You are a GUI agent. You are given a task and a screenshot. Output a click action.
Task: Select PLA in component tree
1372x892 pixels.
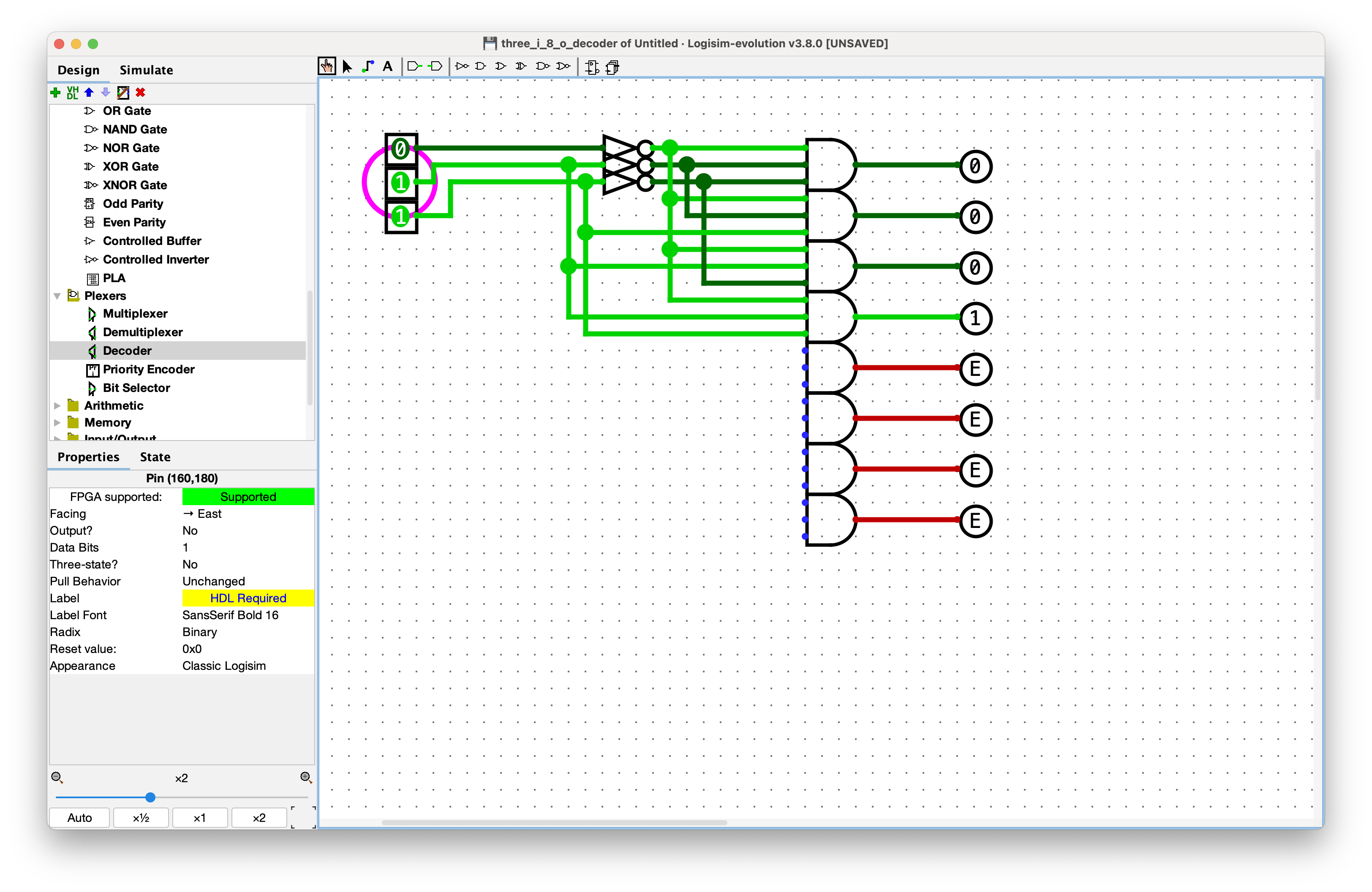[x=114, y=278]
